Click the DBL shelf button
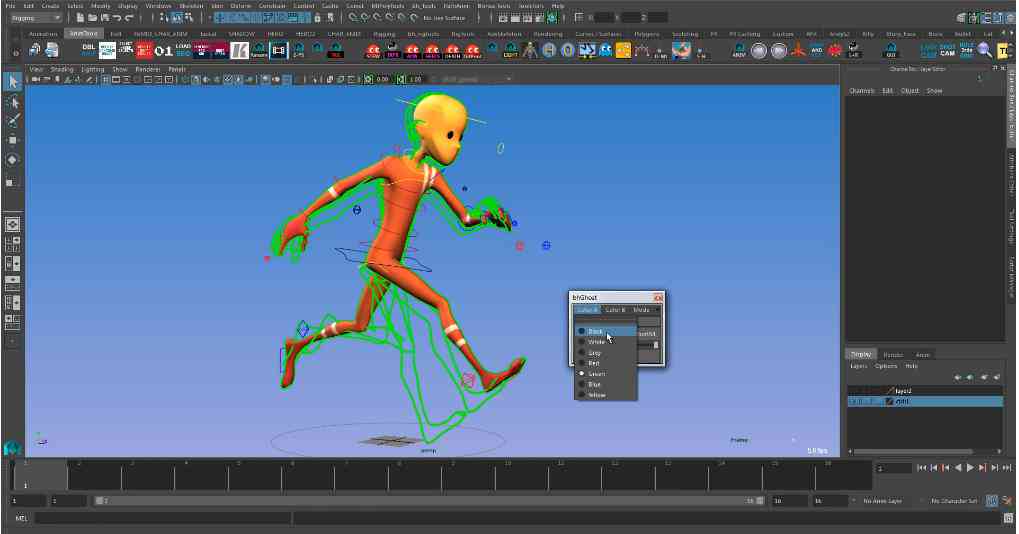Image resolution: width=1019 pixels, height=534 pixels. click(x=88, y=50)
